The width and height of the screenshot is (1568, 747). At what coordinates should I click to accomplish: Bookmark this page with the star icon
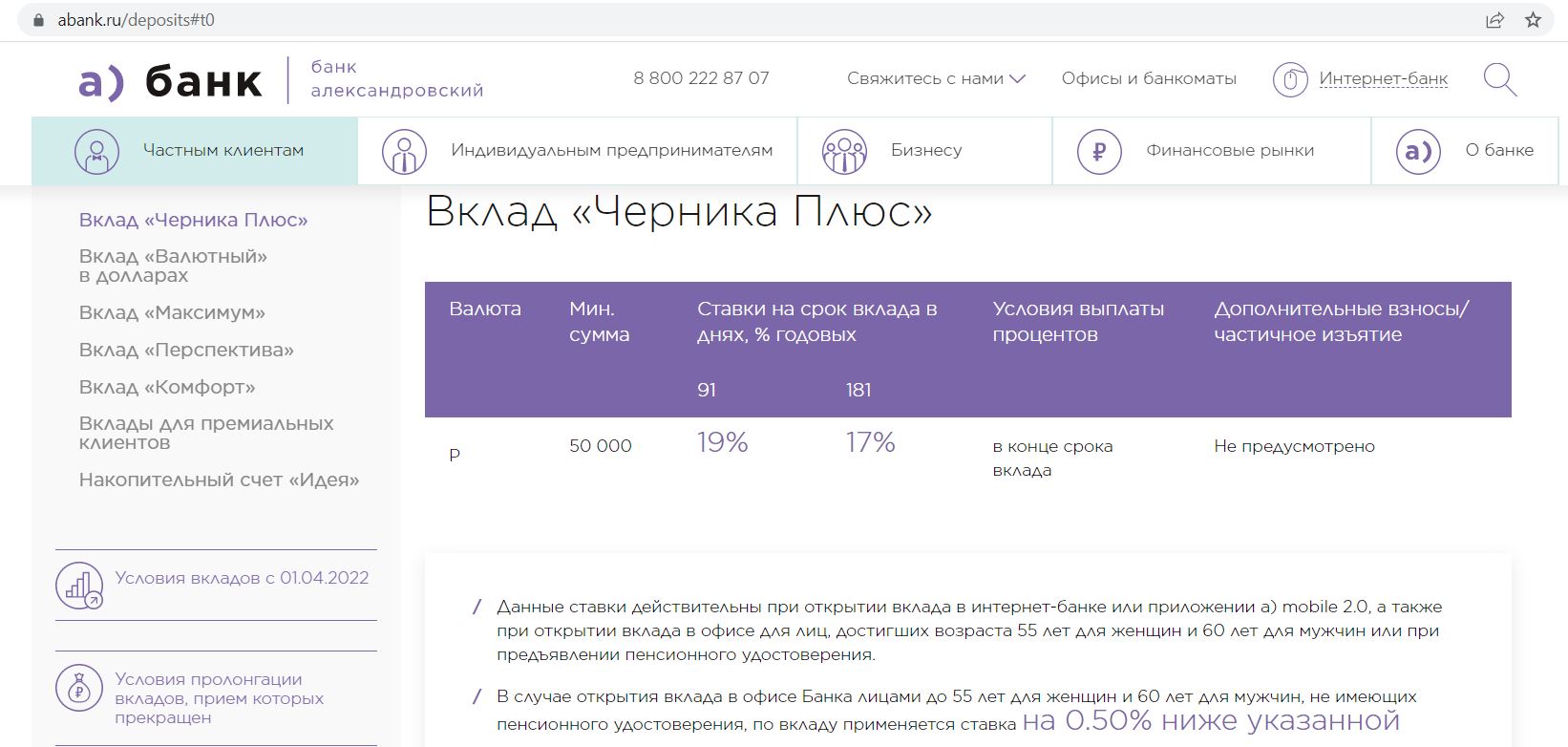coord(1533,20)
